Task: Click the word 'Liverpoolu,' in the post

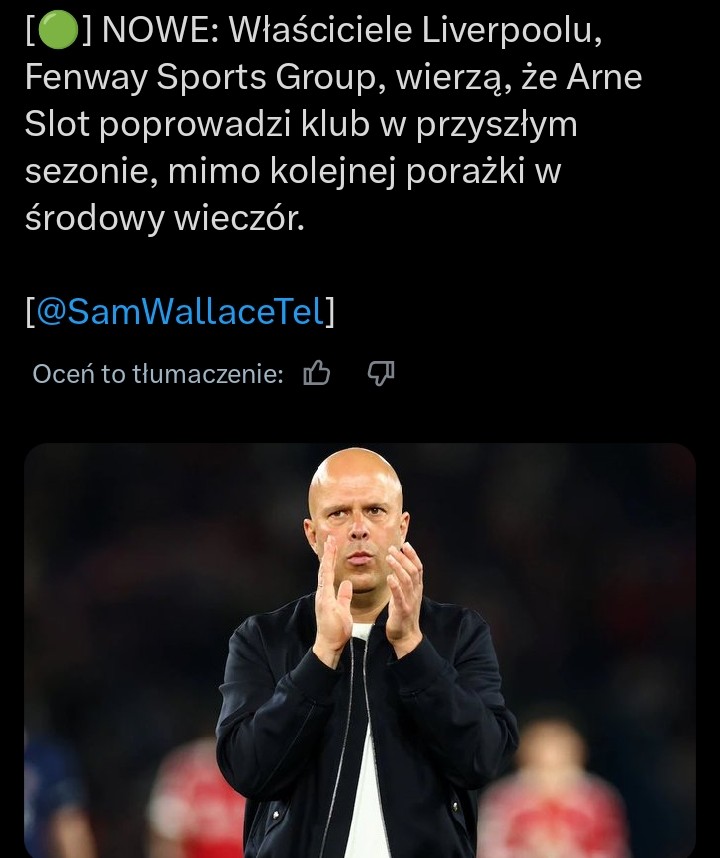Action: (x=512, y=31)
